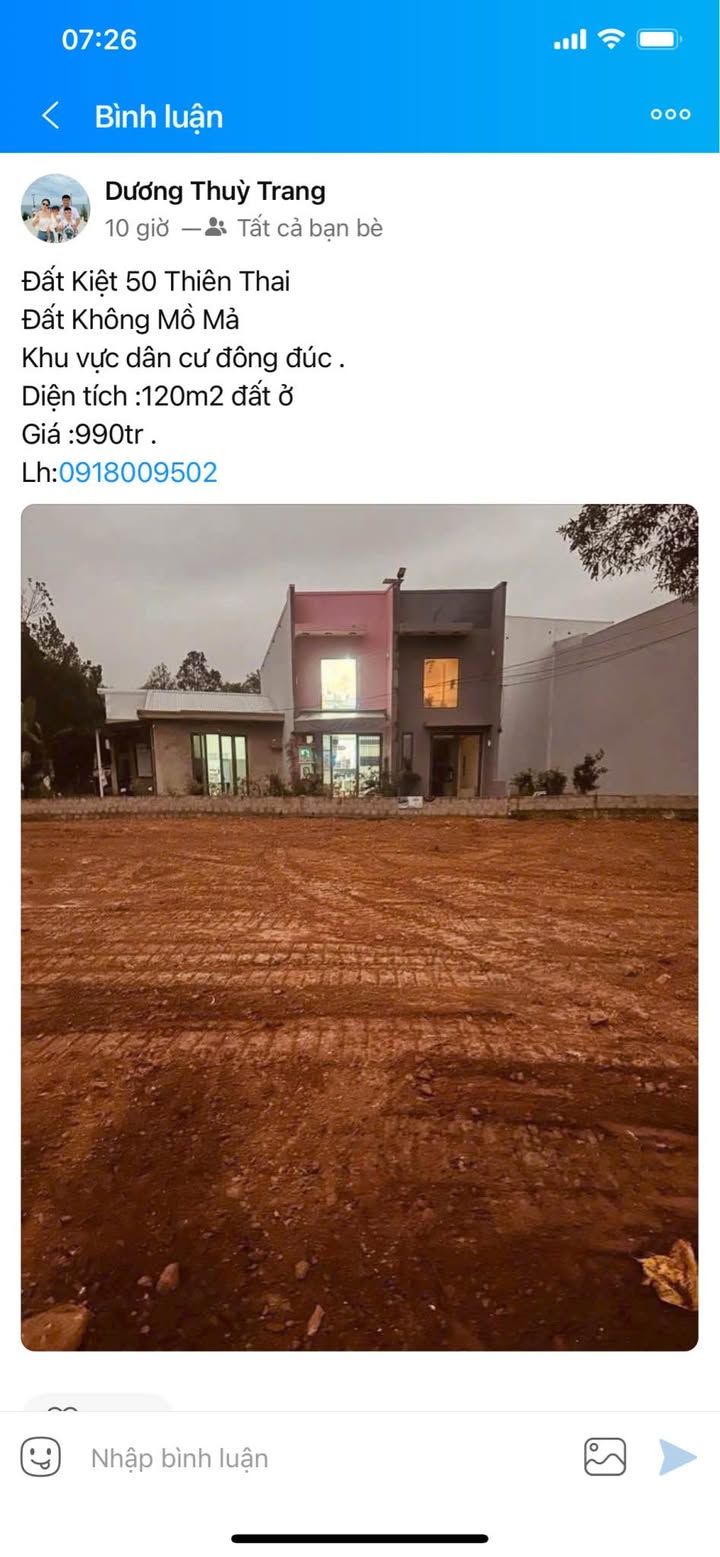This screenshot has width=720, height=1557.
Task: Attach a photo with the image icon
Action: coord(605,1457)
